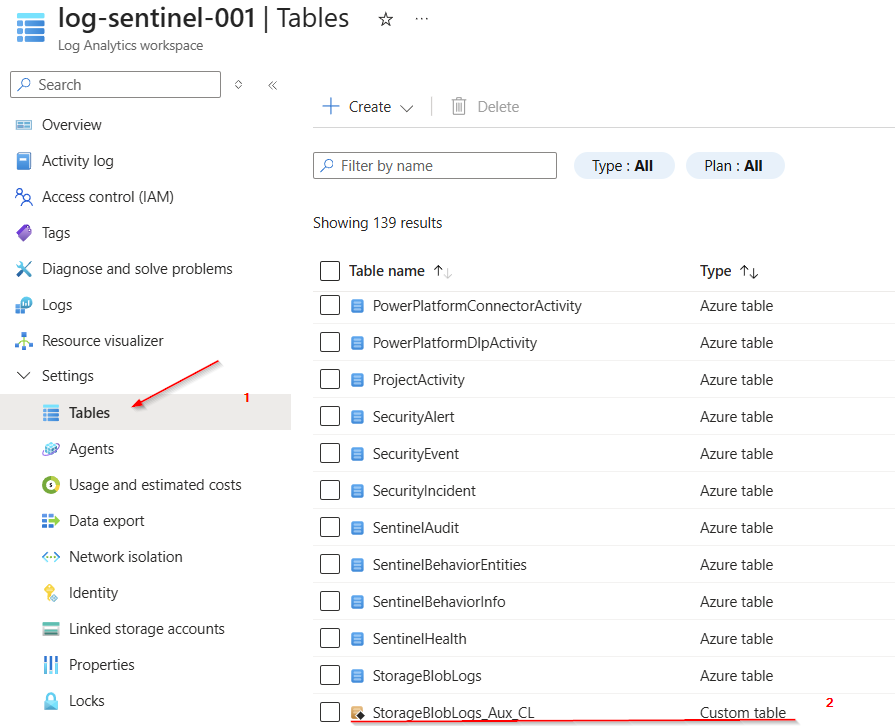Click the Delete button in toolbar

[x=485, y=107]
